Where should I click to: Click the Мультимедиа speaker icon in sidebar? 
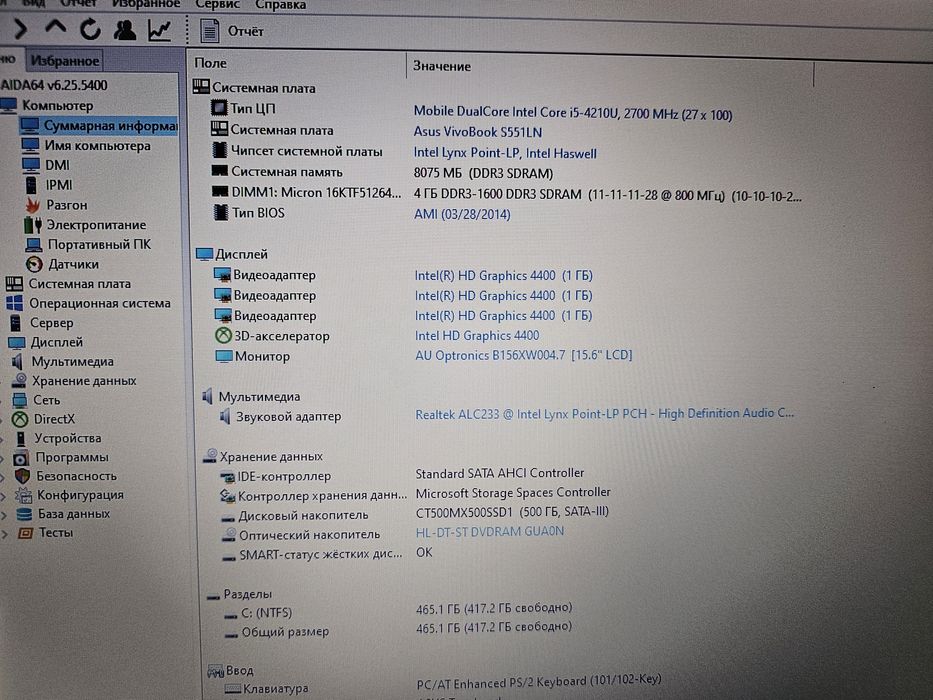click(x=17, y=361)
